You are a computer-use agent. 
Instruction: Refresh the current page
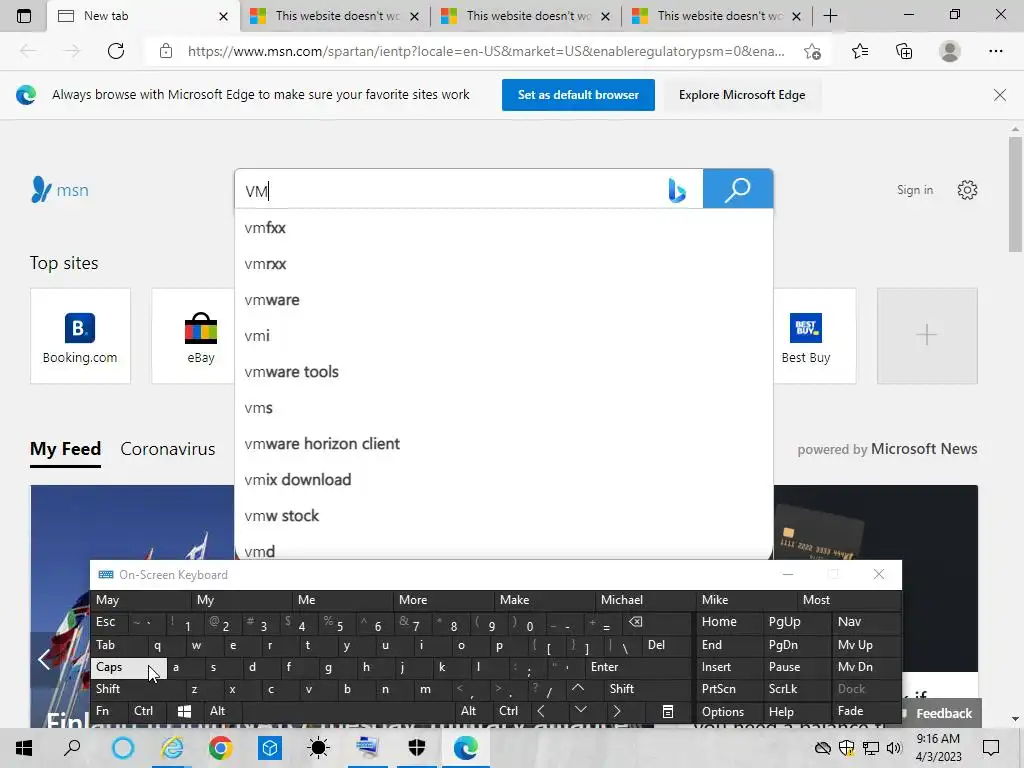pos(116,51)
